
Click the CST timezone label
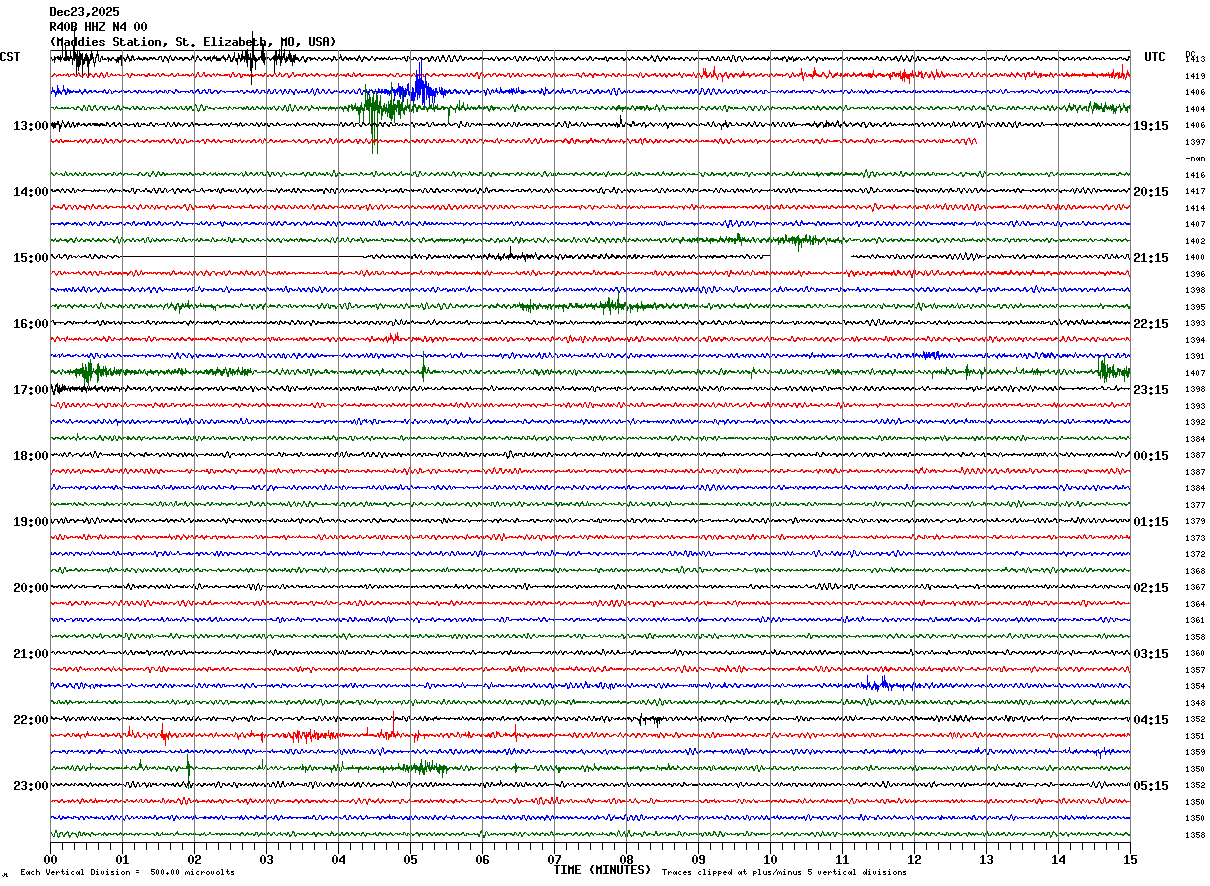[10, 57]
